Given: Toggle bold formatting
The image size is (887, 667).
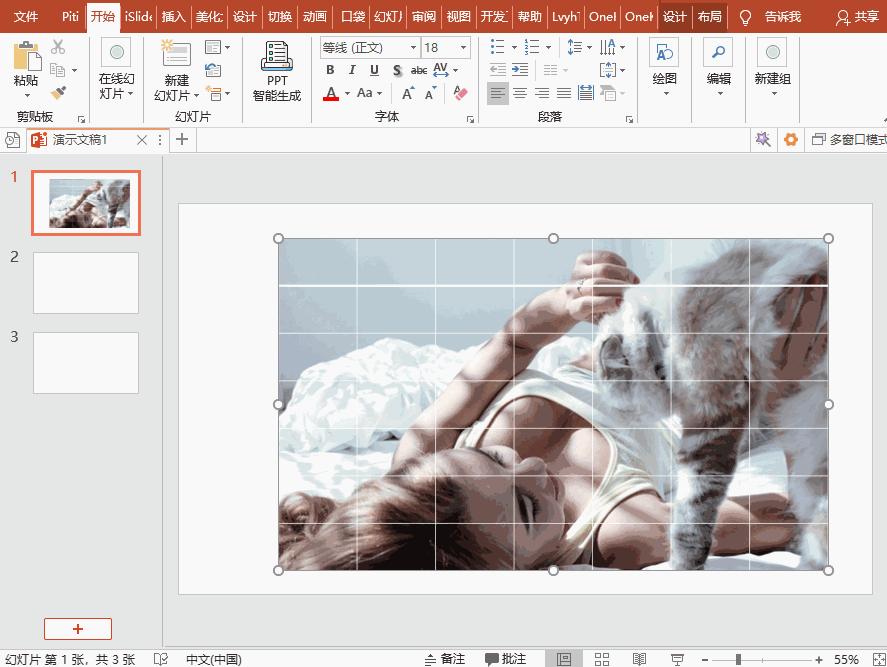Looking at the screenshot, I should tap(331, 71).
